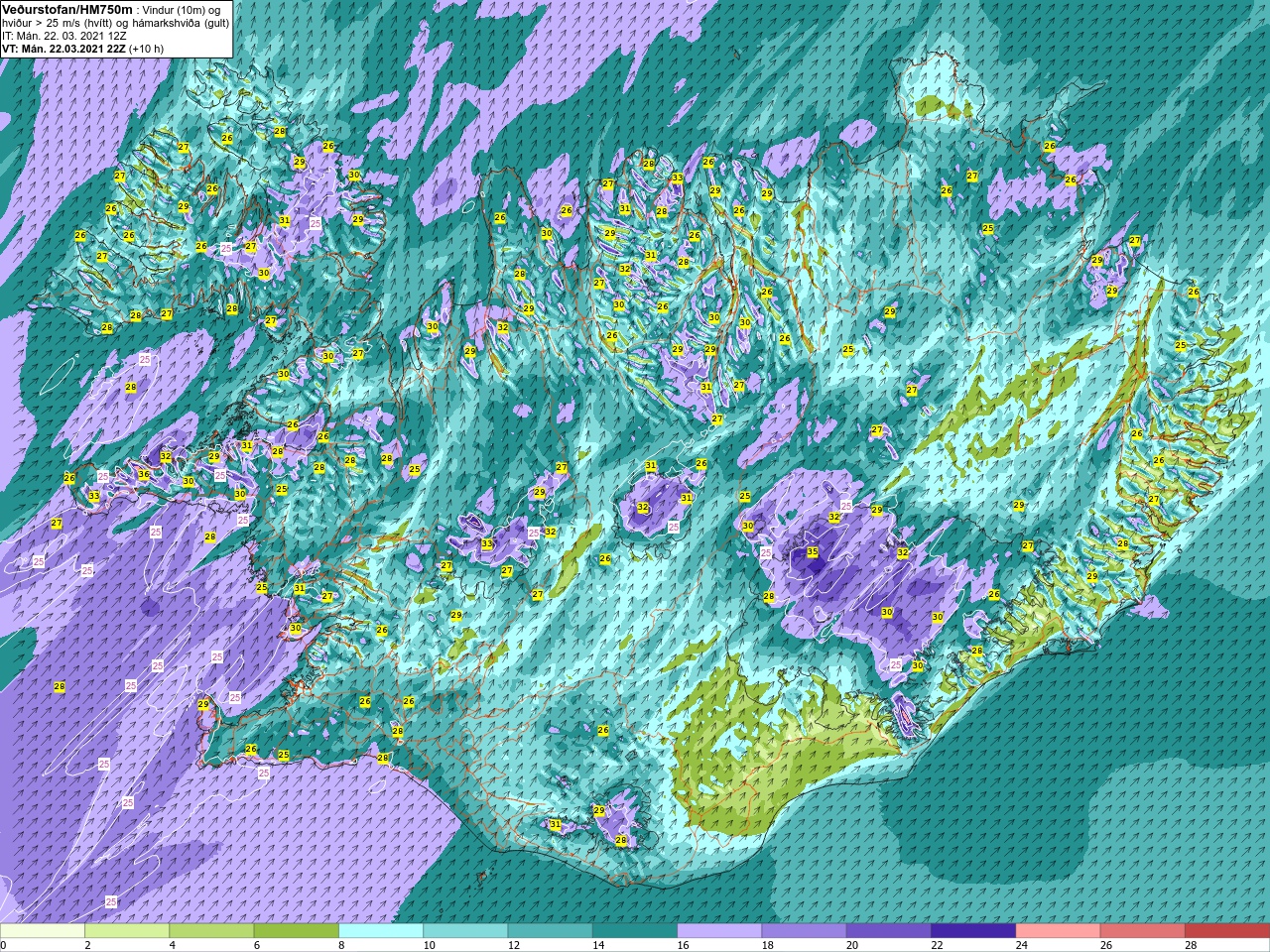Click the teal 12–14 legend swatch
Screen dimensions: 1270x952
550,931
